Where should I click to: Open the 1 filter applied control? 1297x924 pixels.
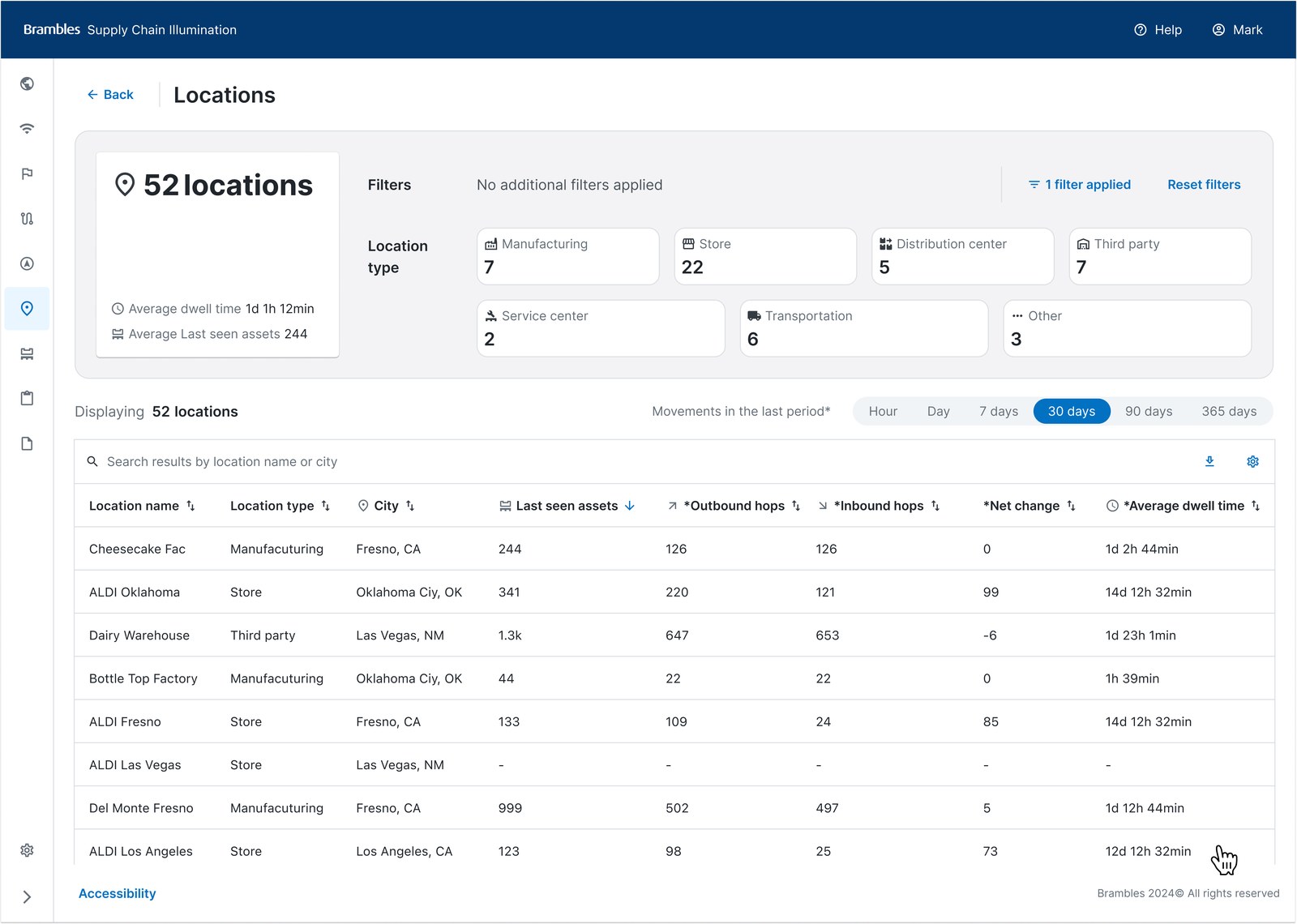1079,185
